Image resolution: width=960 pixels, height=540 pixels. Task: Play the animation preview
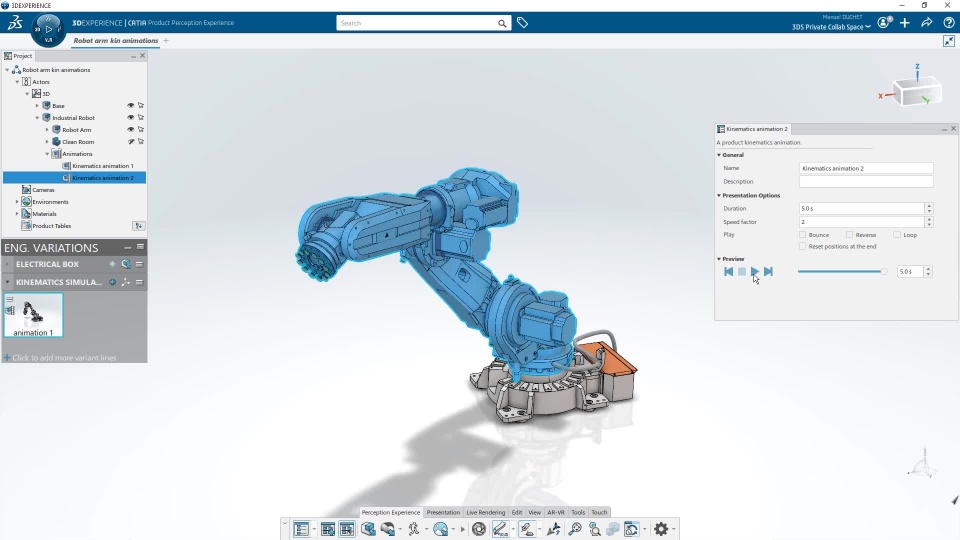pyautogui.click(x=755, y=271)
